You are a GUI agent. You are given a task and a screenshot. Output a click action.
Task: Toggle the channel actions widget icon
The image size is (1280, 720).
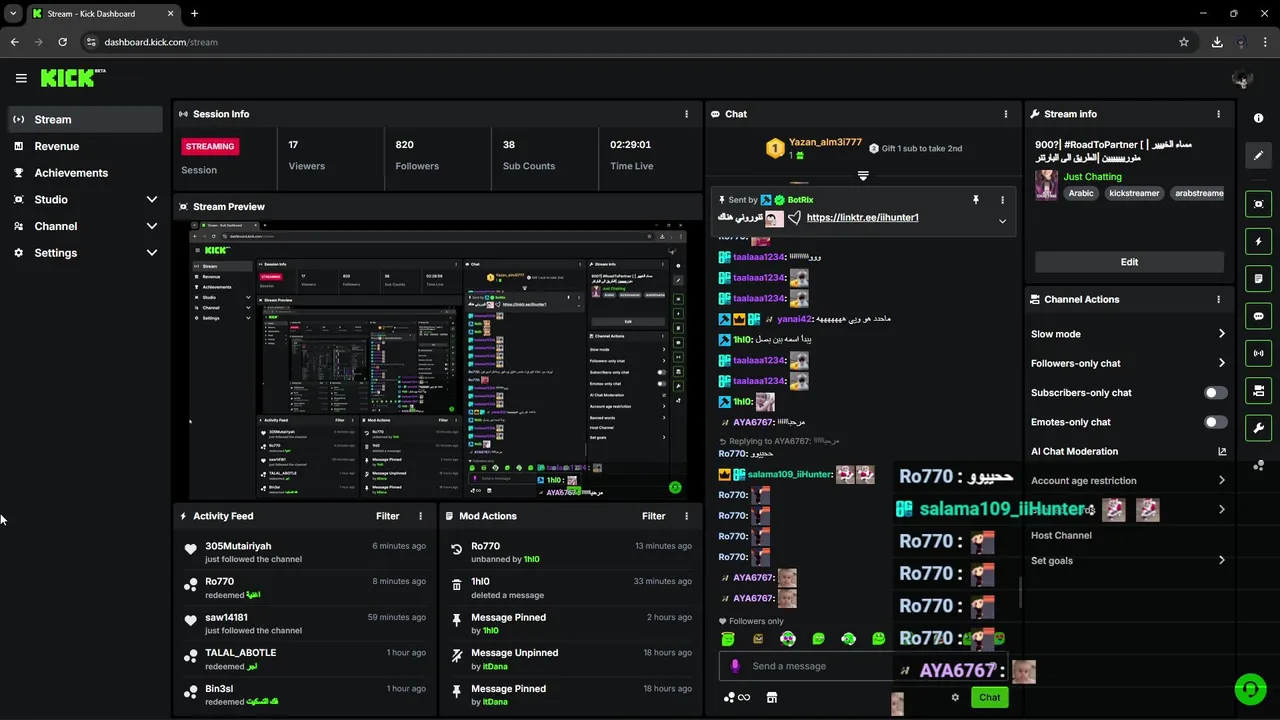point(1258,390)
